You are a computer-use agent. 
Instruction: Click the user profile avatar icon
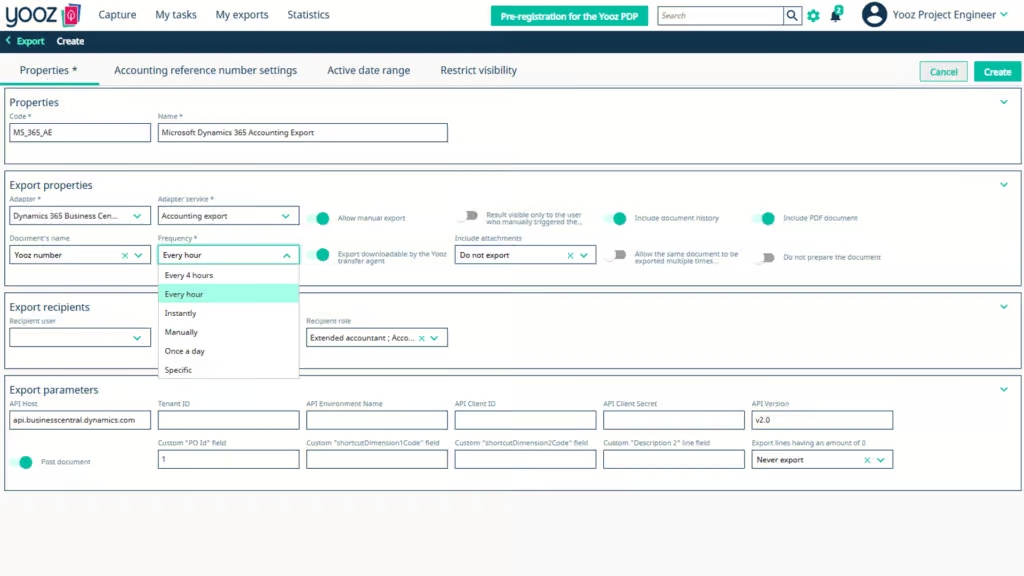pos(874,14)
